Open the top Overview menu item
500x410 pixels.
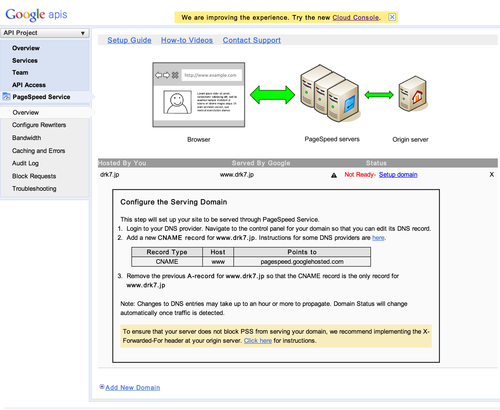pyautogui.click(x=26, y=48)
